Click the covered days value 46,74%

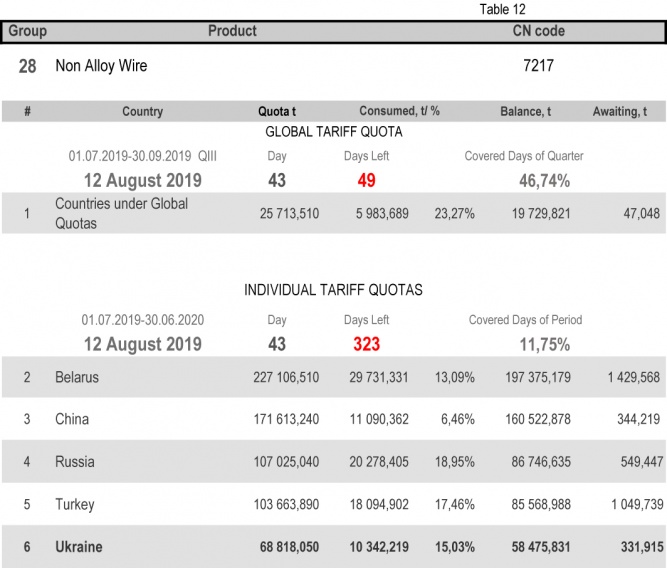(x=544, y=181)
